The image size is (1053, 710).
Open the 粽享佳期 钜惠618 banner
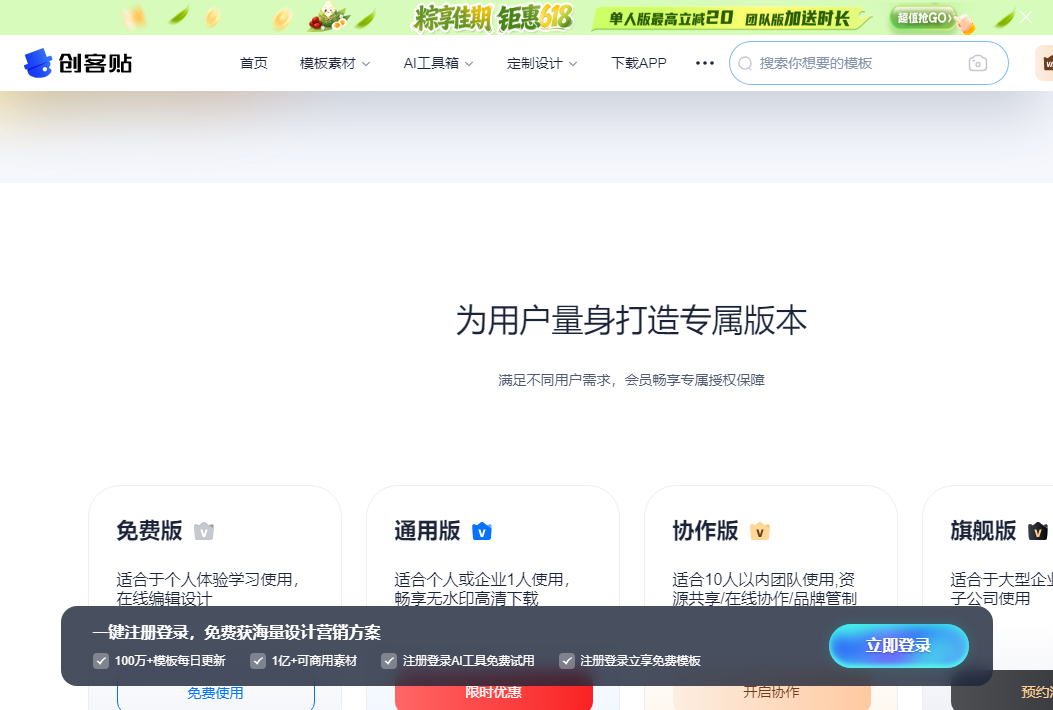coord(494,18)
